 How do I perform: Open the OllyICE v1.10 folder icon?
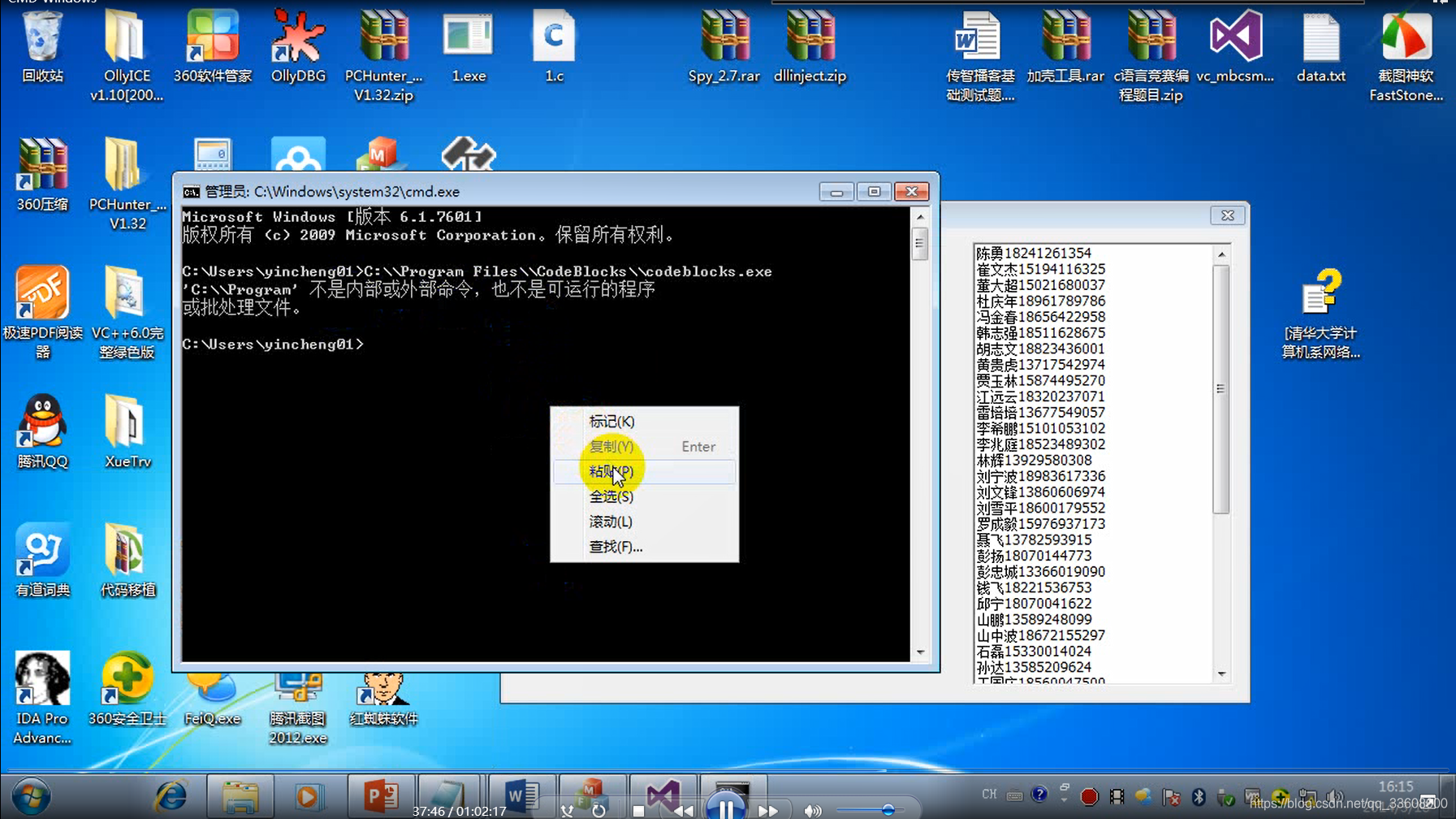(x=127, y=54)
